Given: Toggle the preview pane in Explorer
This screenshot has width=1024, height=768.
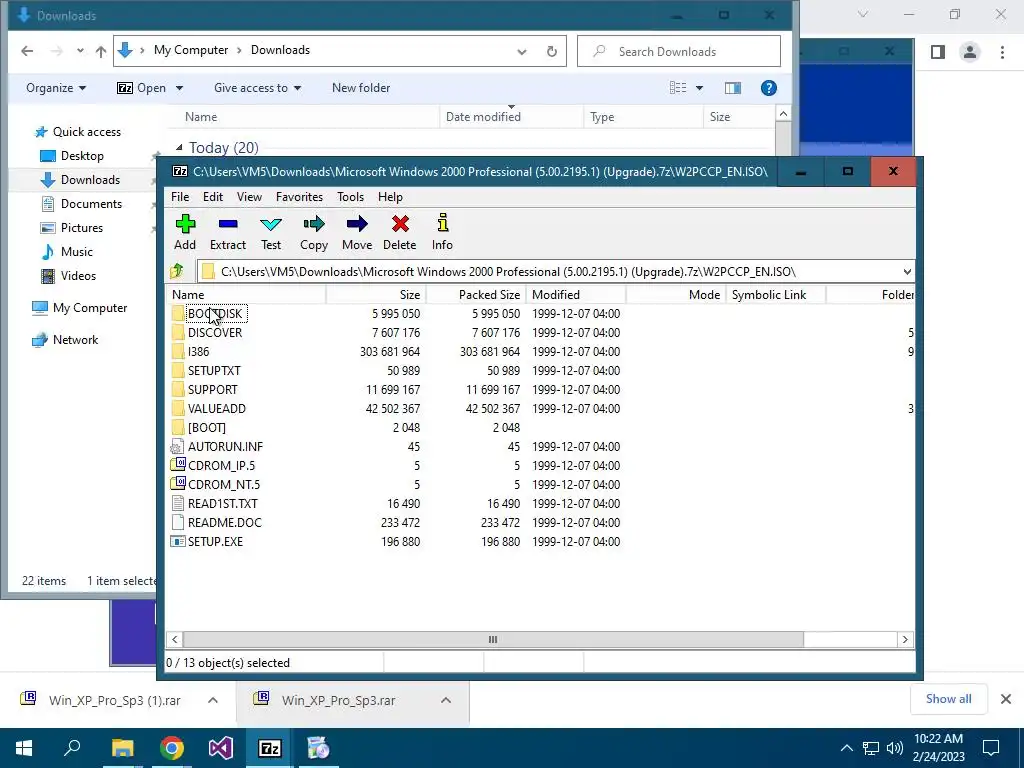Looking at the screenshot, I should [x=733, y=88].
